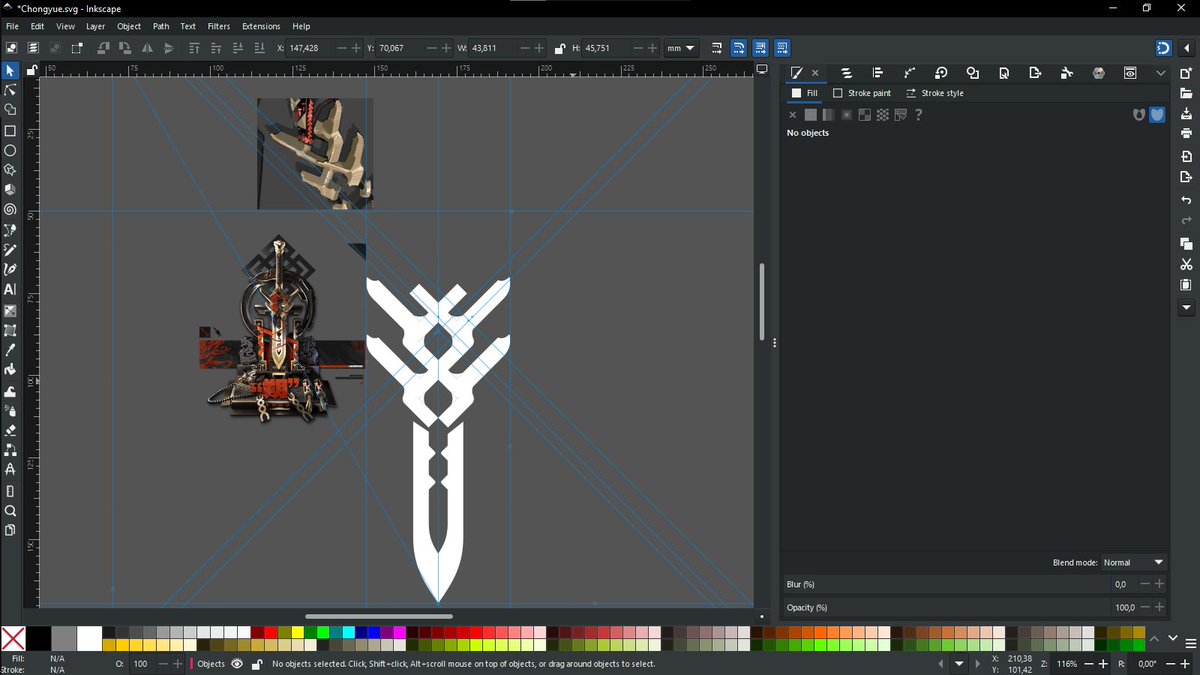1200x675 pixels.
Task: Raise selection to top
Action: 194,48
